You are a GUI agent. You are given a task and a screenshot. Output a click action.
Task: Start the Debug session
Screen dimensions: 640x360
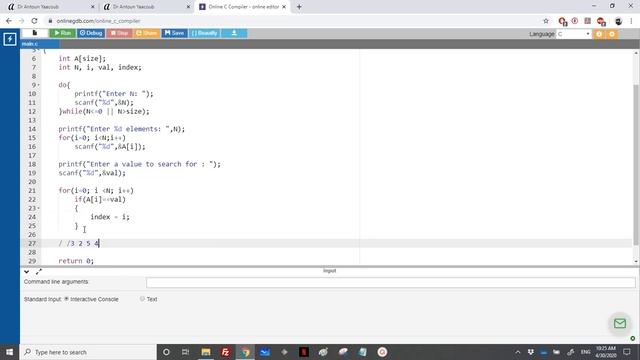click(91, 33)
